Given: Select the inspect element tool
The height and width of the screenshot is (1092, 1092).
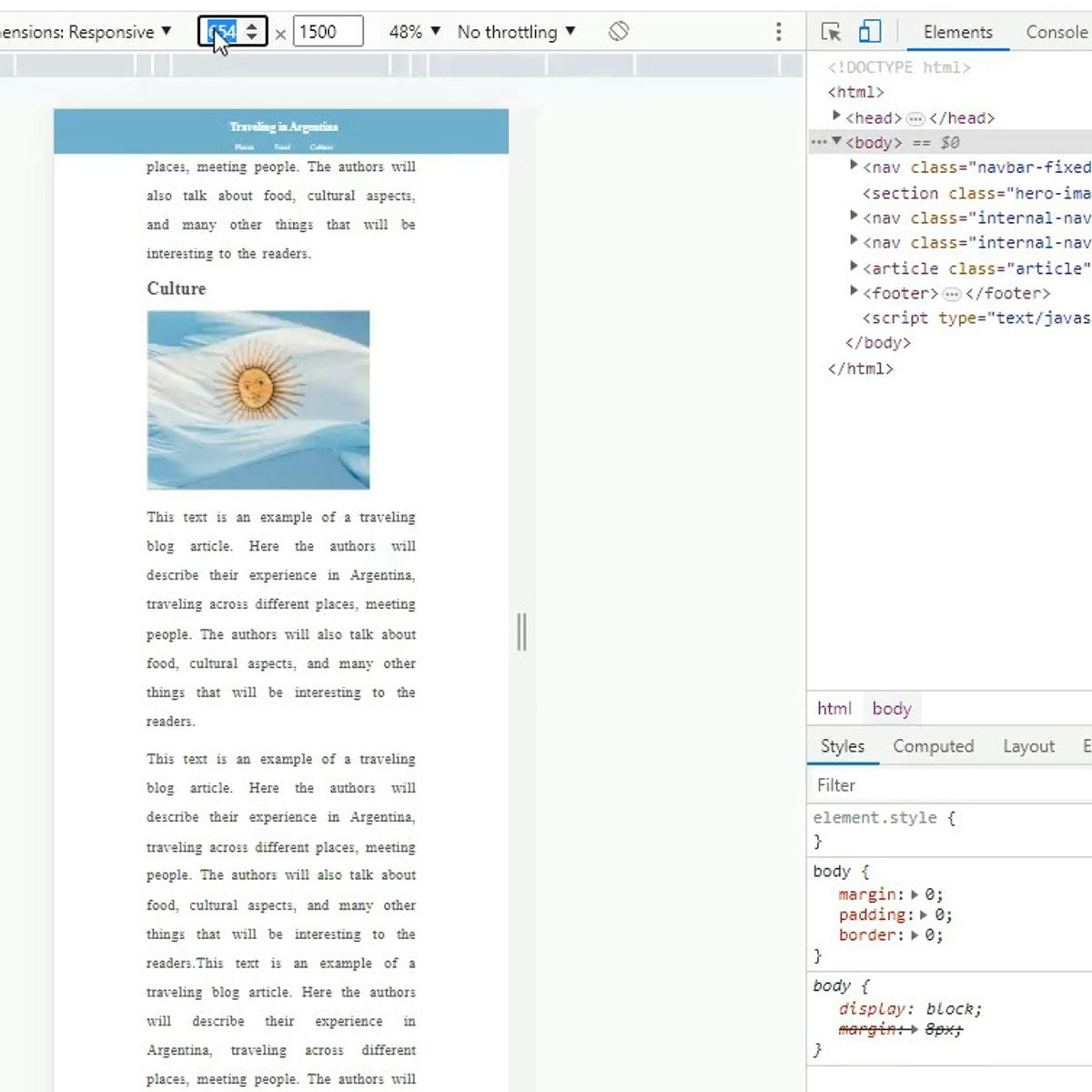Looking at the screenshot, I should tap(831, 30).
